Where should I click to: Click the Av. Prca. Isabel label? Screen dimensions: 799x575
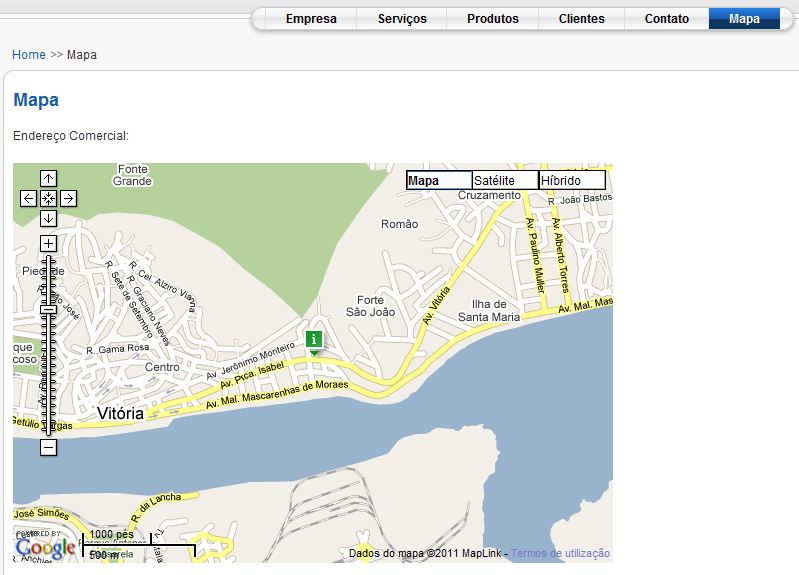(252, 375)
